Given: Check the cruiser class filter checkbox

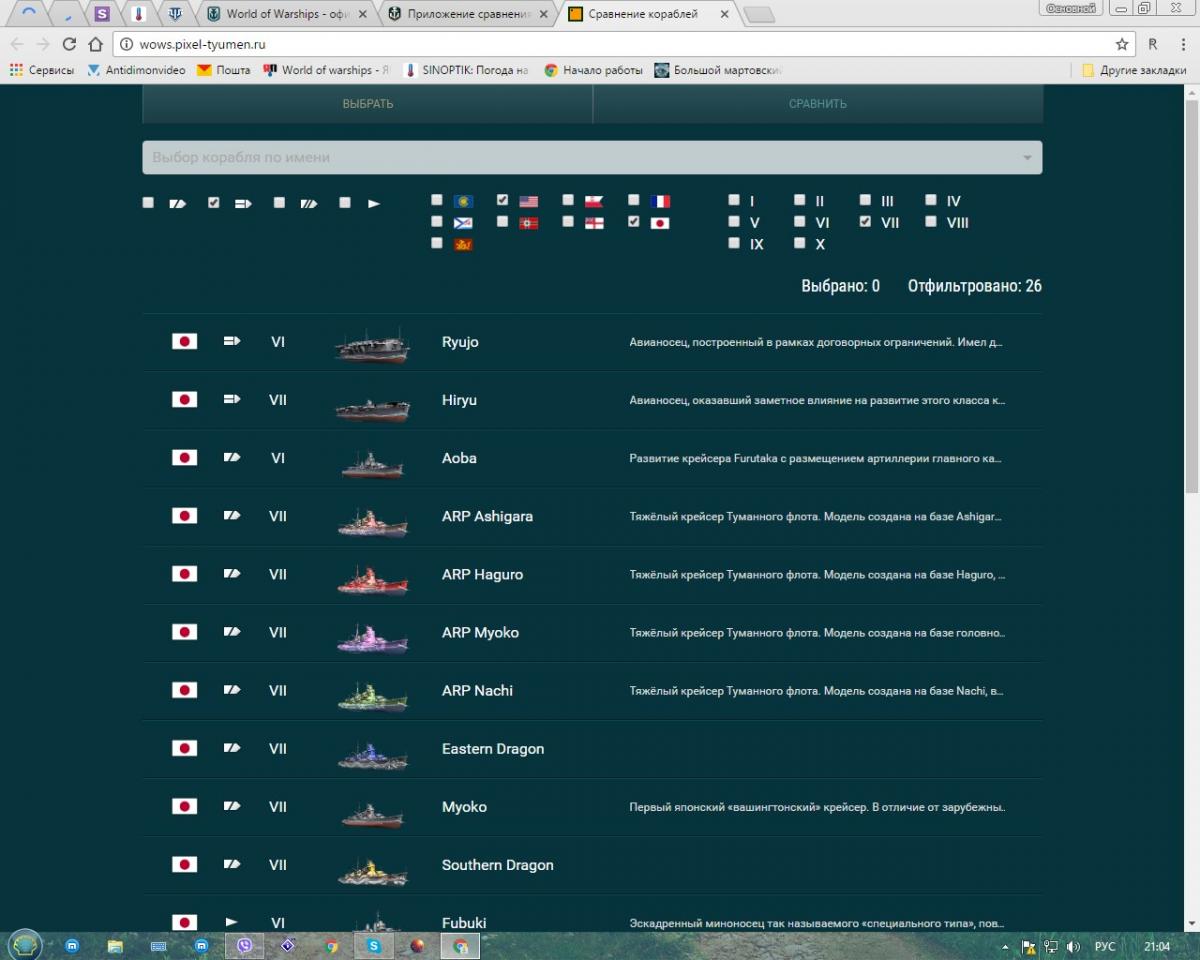Looking at the screenshot, I should 148,203.
